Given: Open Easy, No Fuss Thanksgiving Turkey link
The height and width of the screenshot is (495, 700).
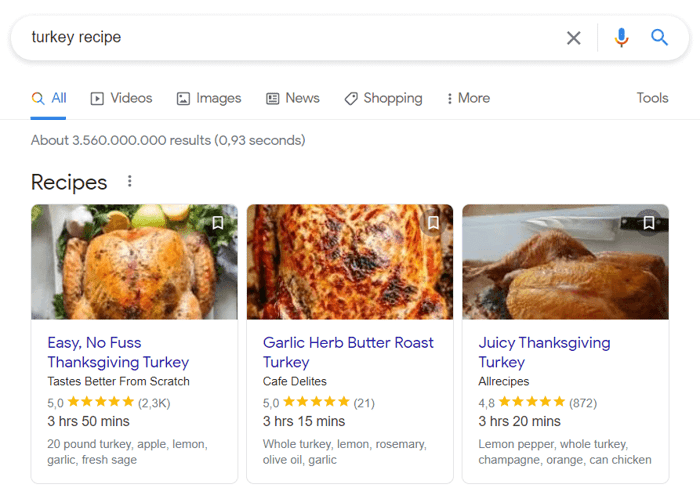Looking at the screenshot, I should [x=118, y=352].
